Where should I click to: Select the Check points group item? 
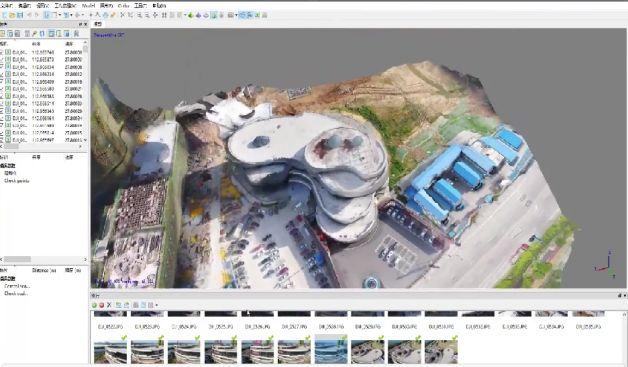pyautogui.click(x=16, y=181)
